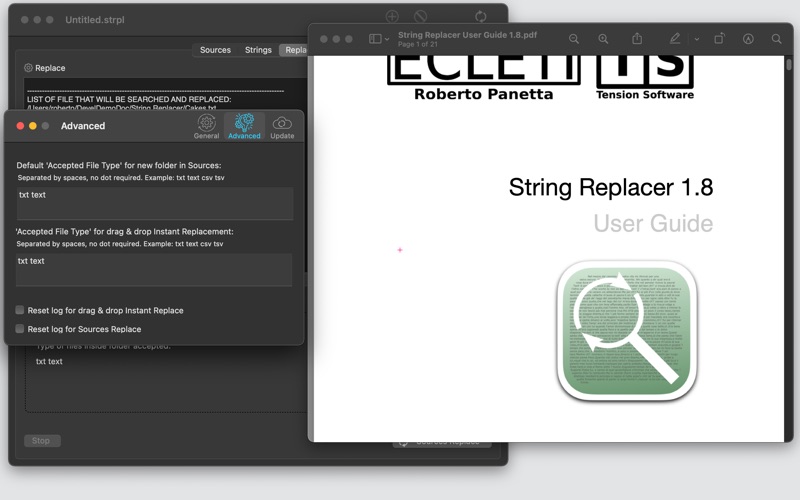Select the Advanced preferences pane

pos(244,127)
